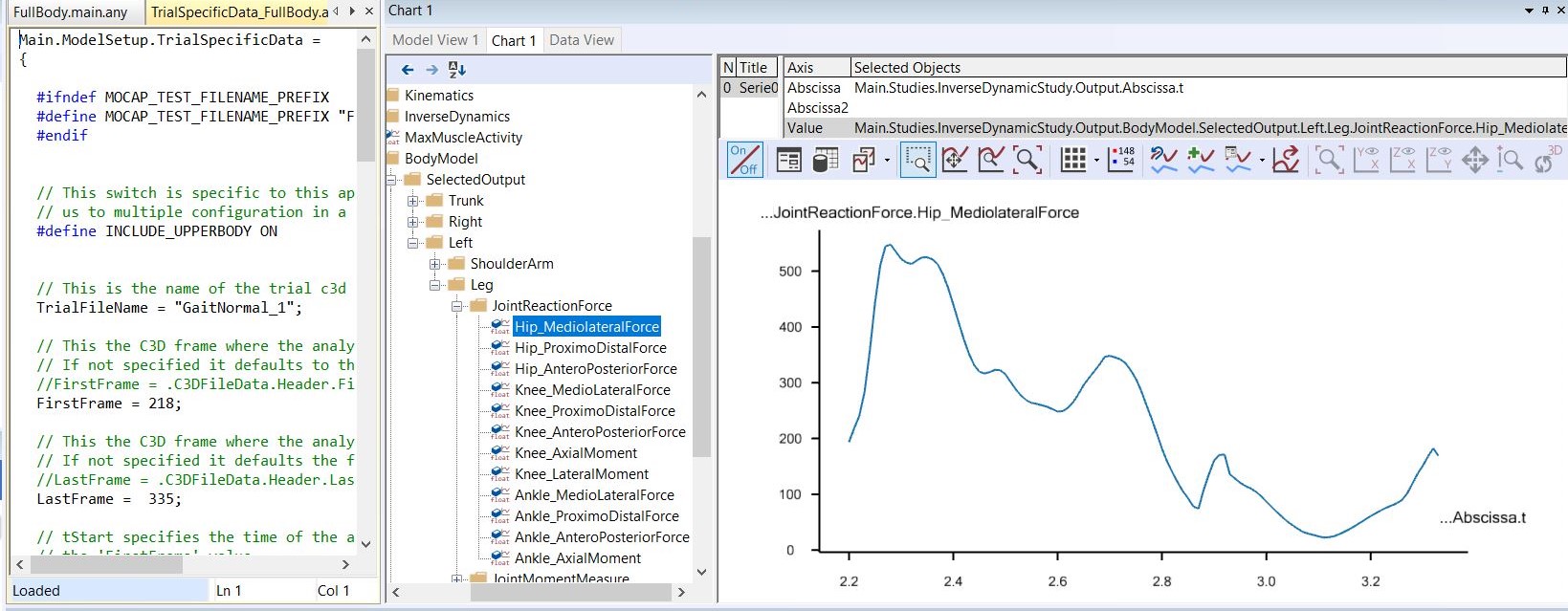Image resolution: width=1568 pixels, height=611 pixels.
Task: Click the zoom in/out magnifier icon
Action: tap(1511, 160)
